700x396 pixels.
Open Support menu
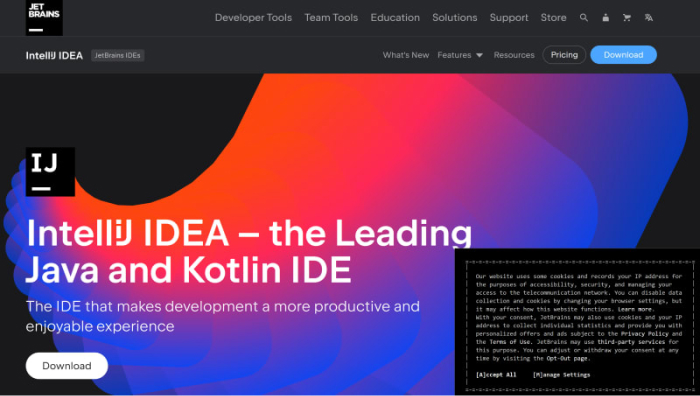pos(509,18)
